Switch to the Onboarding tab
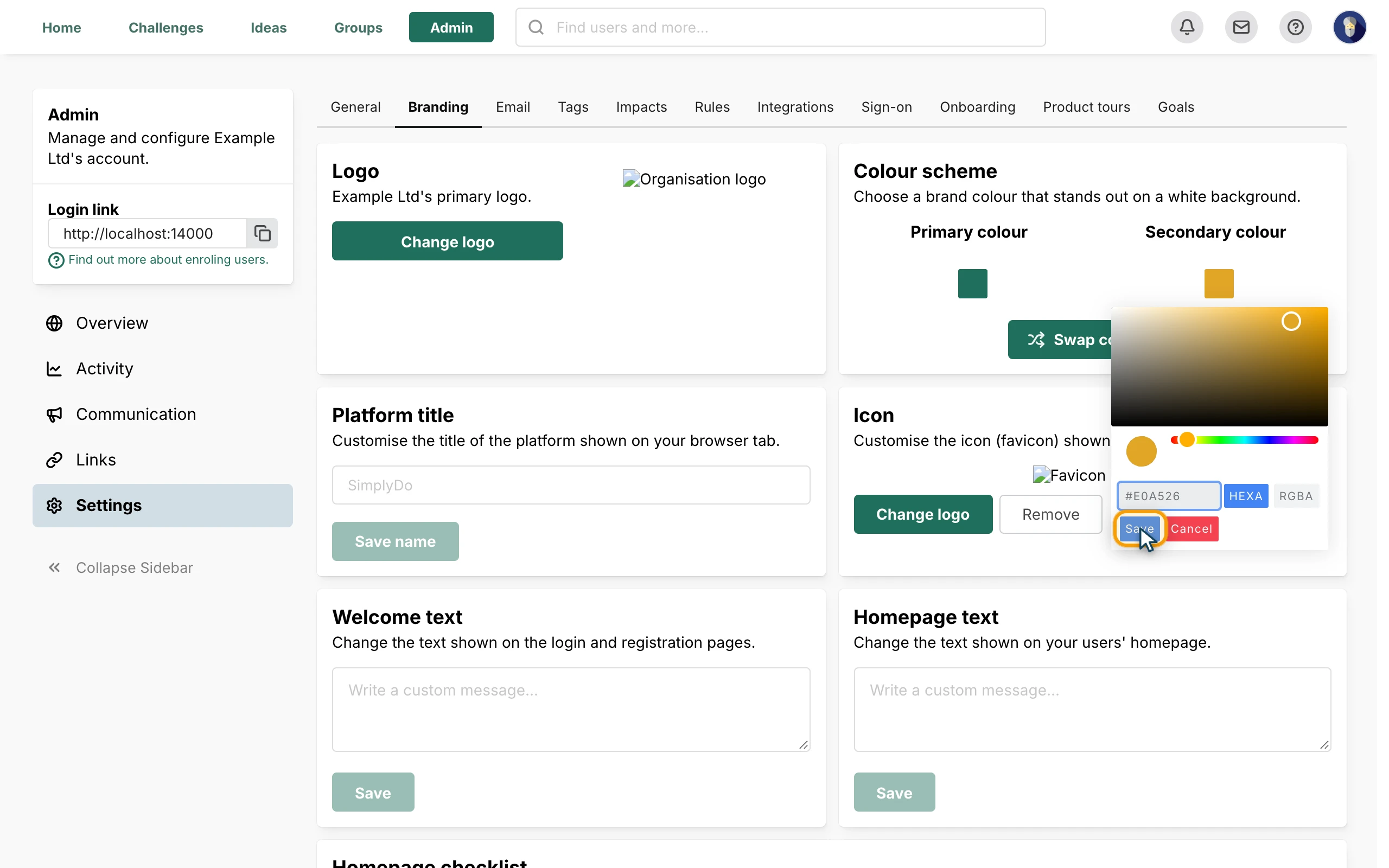 (x=977, y=107)
